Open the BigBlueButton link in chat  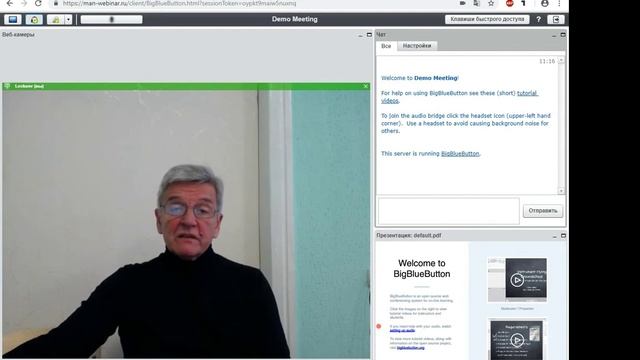[460, 153]
